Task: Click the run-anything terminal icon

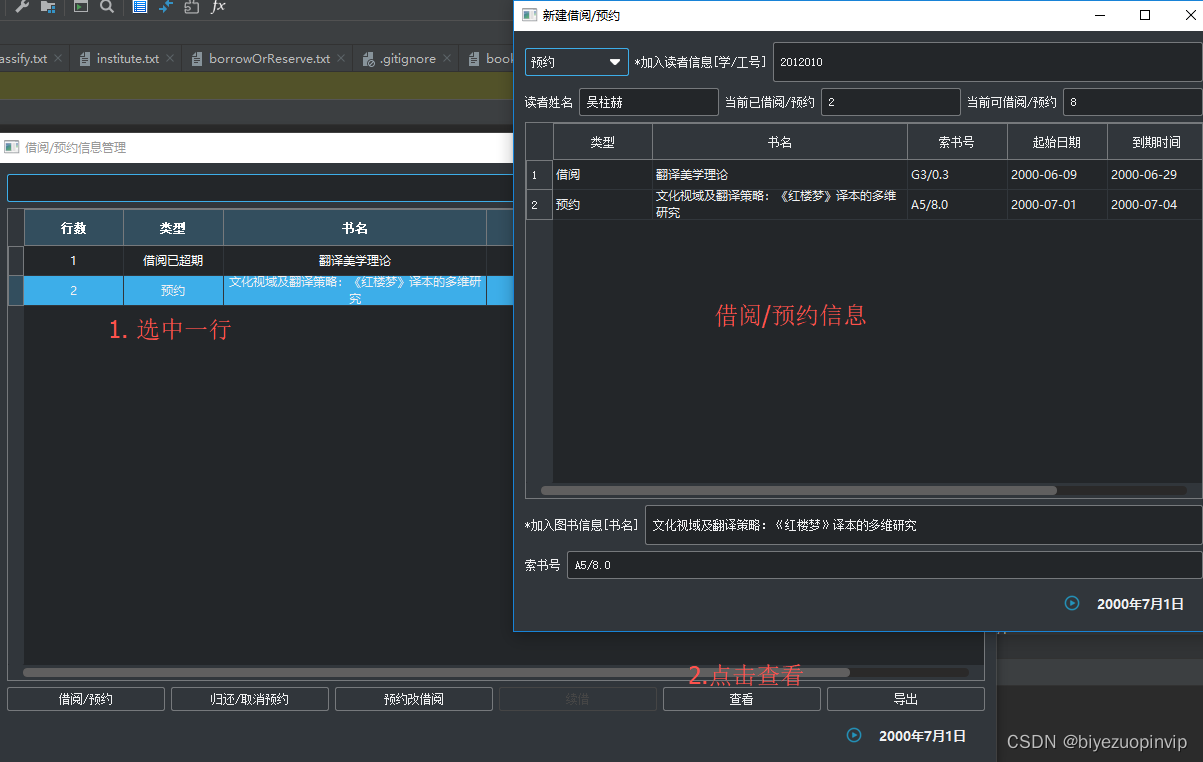Action: (81, 6)
